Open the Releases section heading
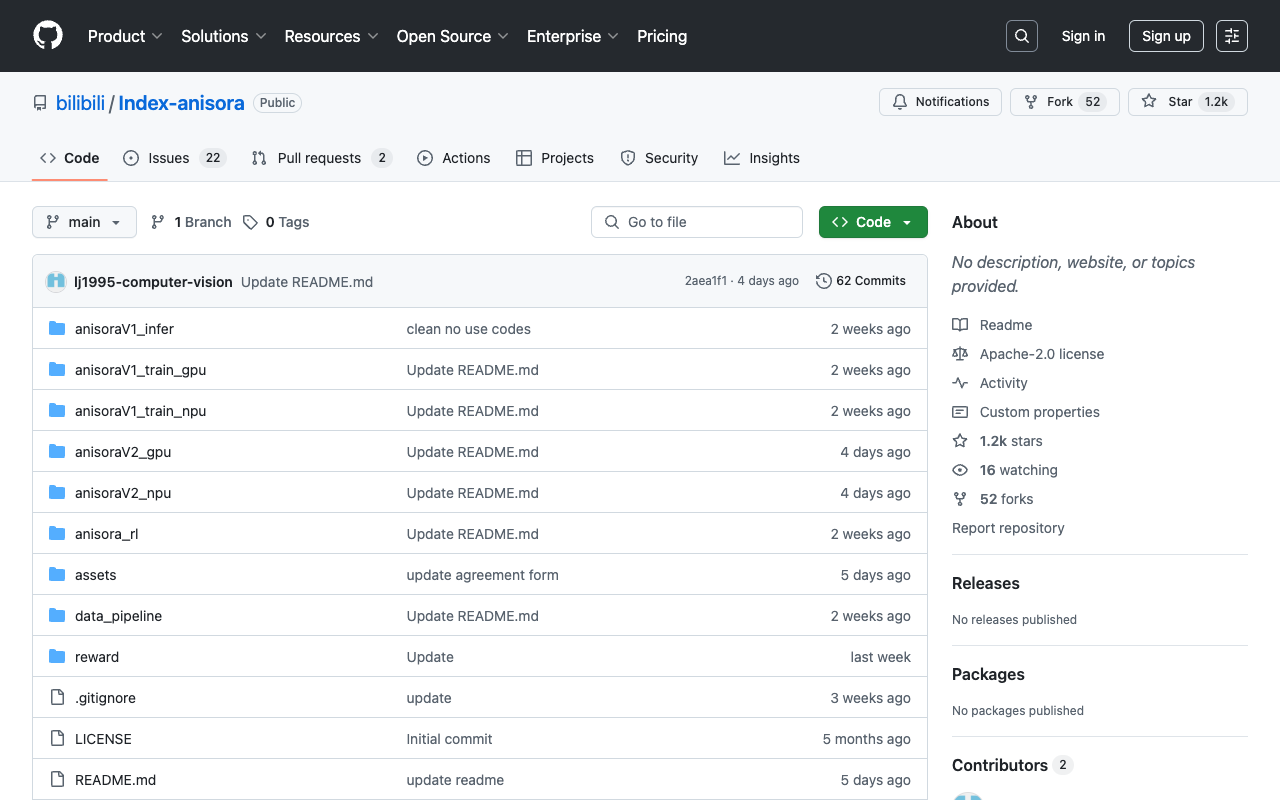The image size is (1280, 800). (986, 583)
